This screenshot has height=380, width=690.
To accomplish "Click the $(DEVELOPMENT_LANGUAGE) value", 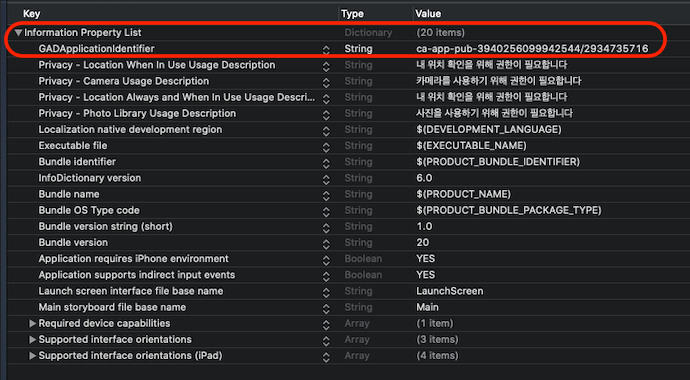I will click(x=489, y=130).
